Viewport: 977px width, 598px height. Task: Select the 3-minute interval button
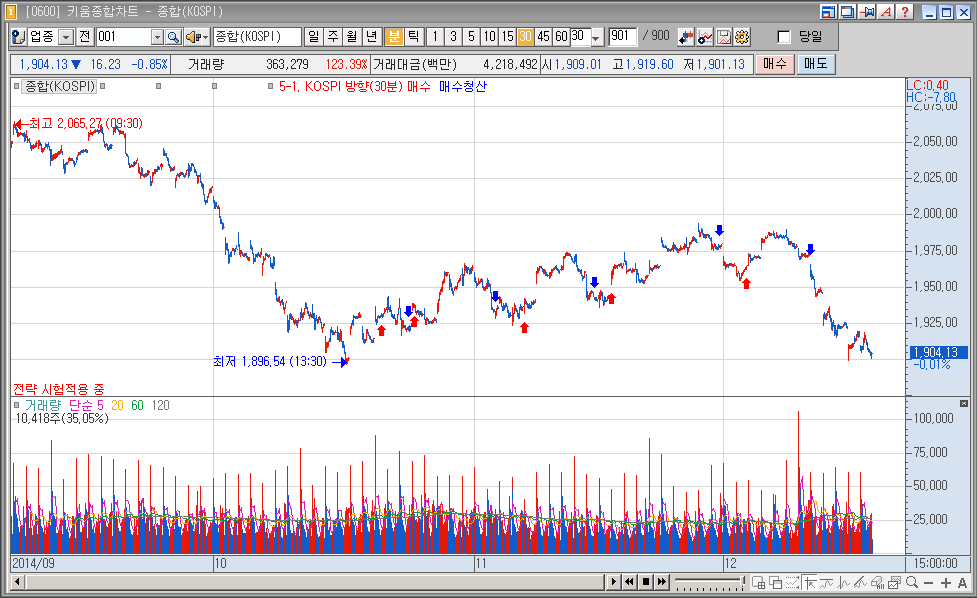click(453, 37)
